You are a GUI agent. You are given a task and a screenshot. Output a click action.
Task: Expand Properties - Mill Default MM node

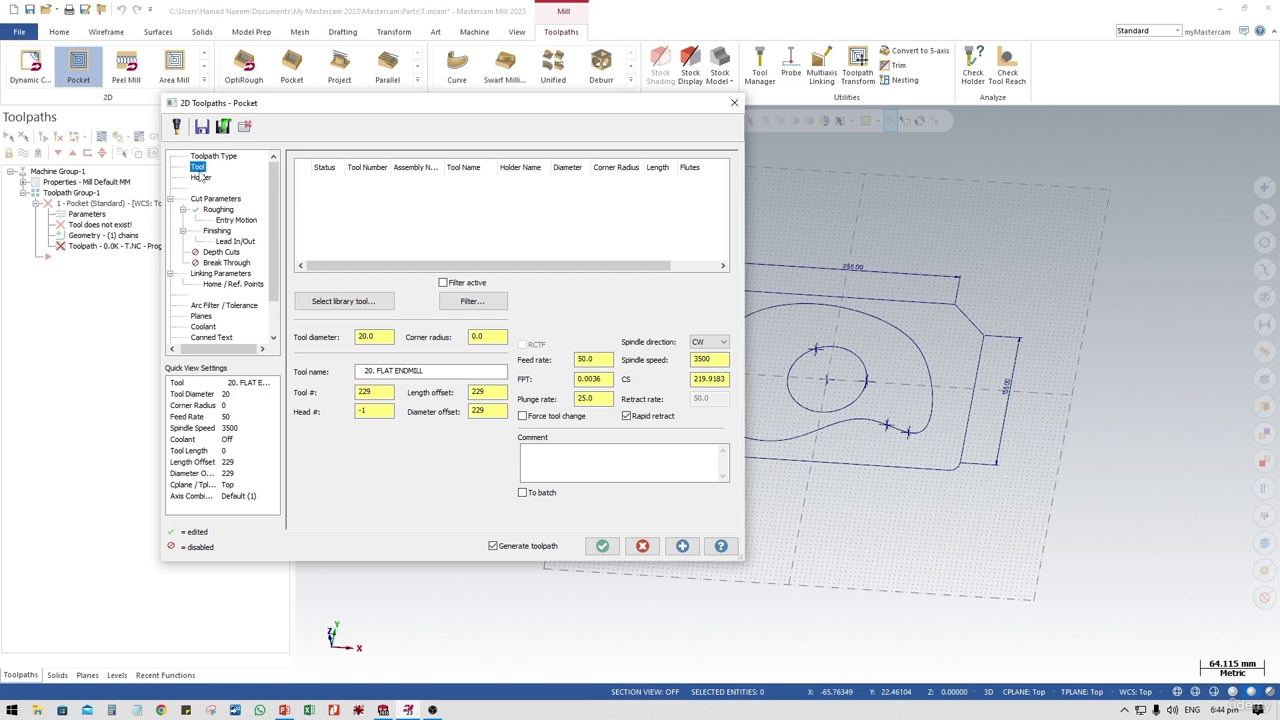pos(23,182)
